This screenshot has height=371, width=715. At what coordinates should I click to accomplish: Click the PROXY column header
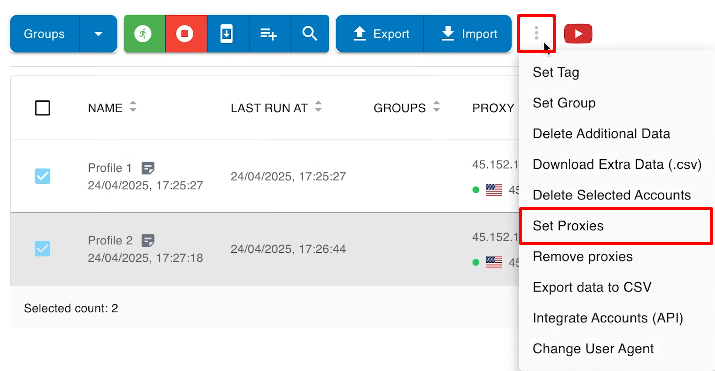click(x=493, y=108)
